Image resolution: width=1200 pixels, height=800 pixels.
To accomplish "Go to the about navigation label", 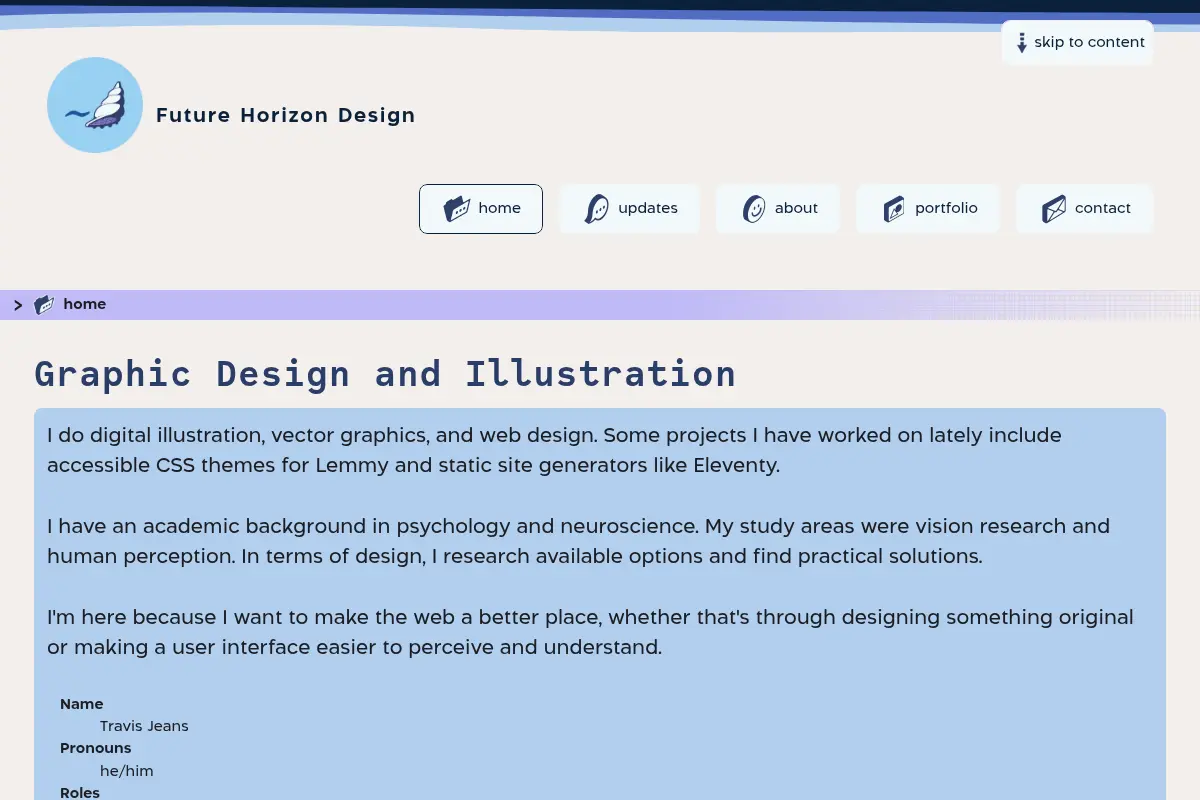I will click(796, 208).
